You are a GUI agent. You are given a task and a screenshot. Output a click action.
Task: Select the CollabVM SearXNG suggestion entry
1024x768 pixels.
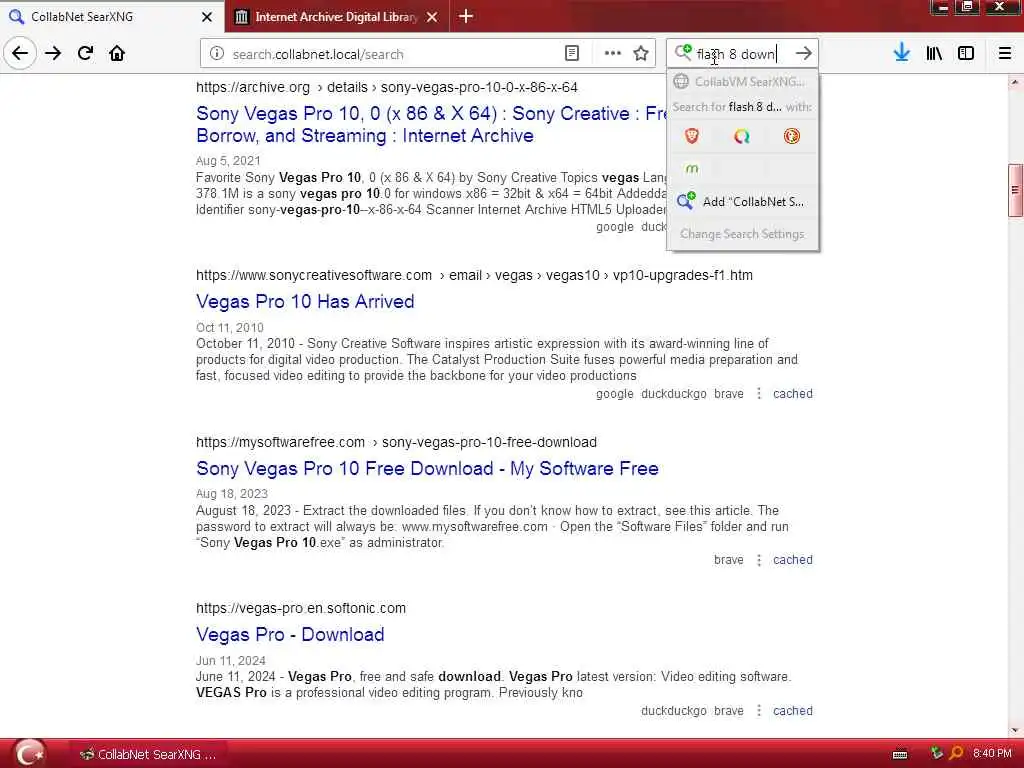[x=743, y=82]
